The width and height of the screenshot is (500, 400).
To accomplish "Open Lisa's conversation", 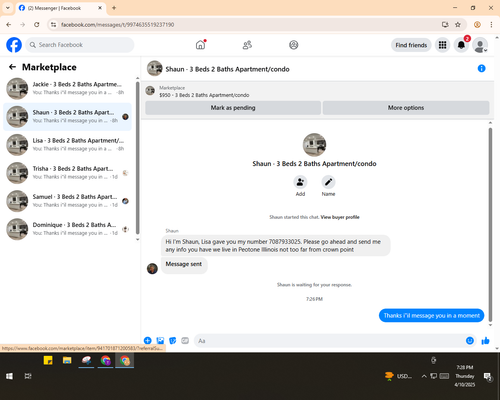I will tap(68, 145).
